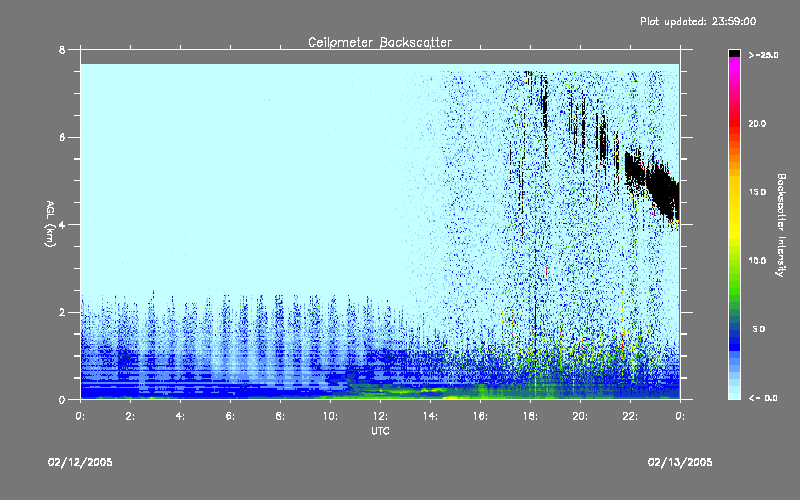Click the y-axis tick label '6'
800x500 pixels.
(62, 138)
